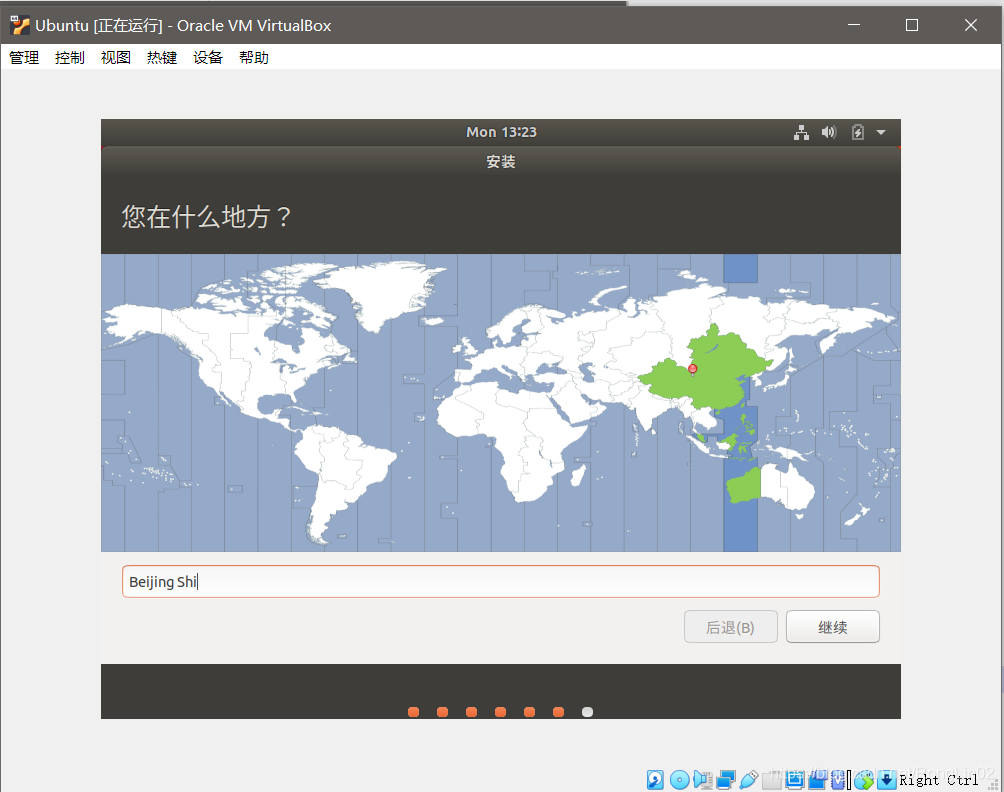Image resolution: width=1004 pixels, height=792 pixels.
Task: Click the grey shared folders status icon
Action: pyautogui.click(x=772, y=780)
